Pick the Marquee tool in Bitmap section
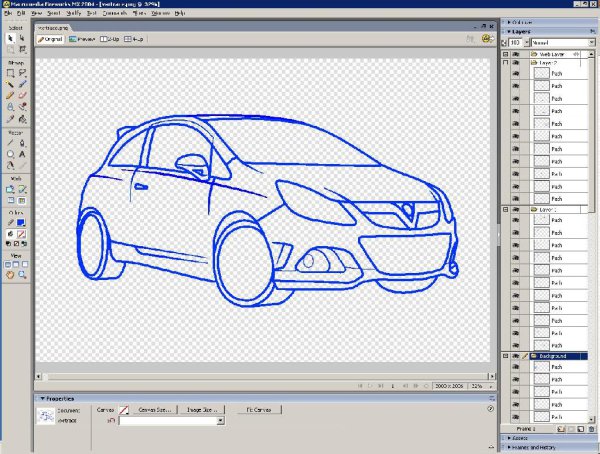 pos(9,73)
